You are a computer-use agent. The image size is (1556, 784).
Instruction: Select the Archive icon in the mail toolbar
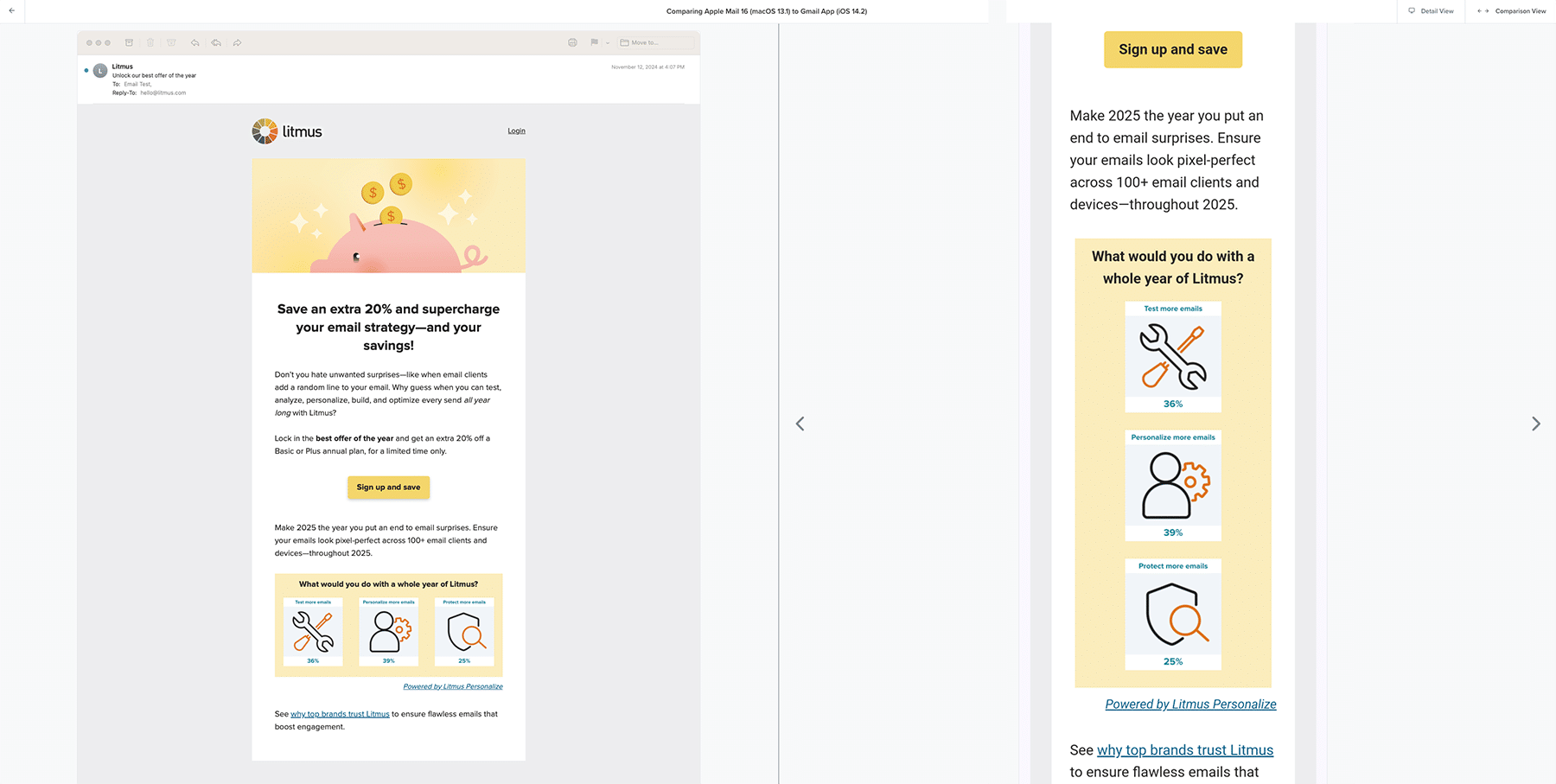tap(129, 42)
